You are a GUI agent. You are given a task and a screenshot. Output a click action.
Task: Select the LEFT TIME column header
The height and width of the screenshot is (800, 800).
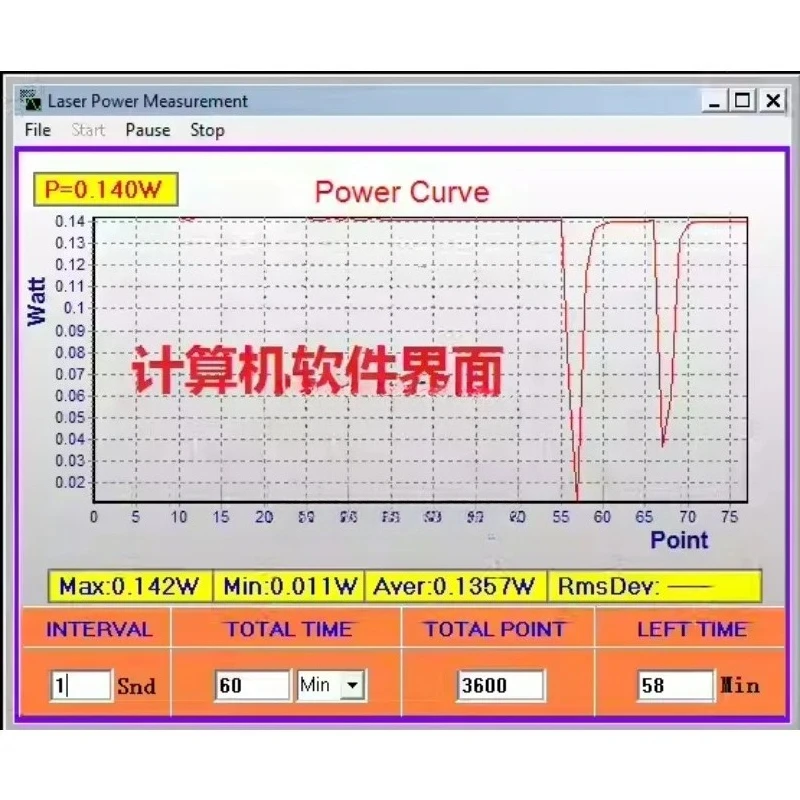tap(692, 629)
